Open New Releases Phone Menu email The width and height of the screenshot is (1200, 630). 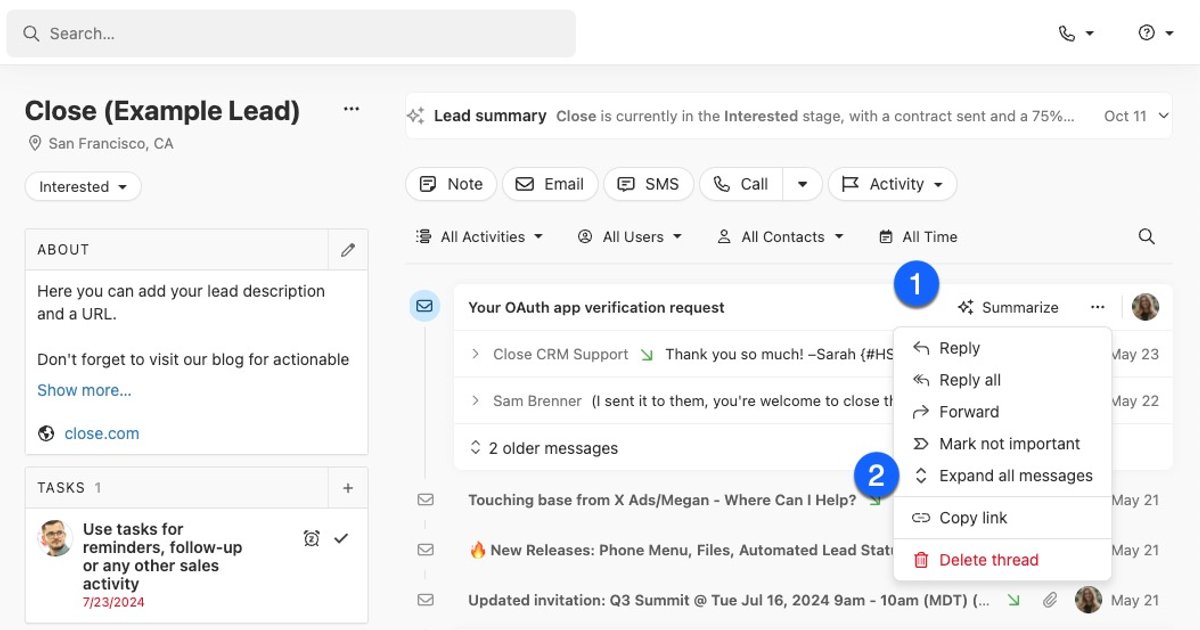click(x=681, y=550)
